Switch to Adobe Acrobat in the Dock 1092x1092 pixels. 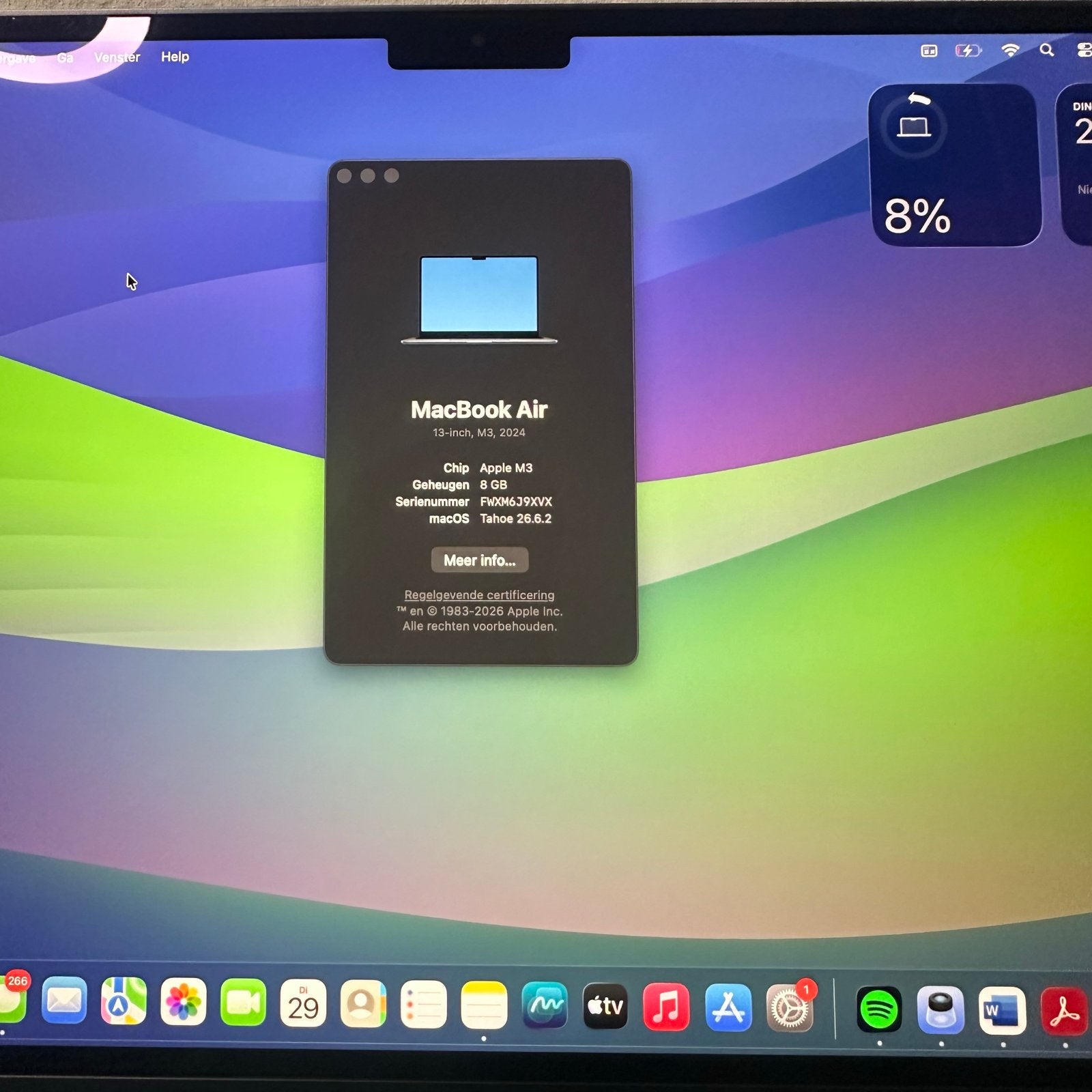point(1065,1011)
